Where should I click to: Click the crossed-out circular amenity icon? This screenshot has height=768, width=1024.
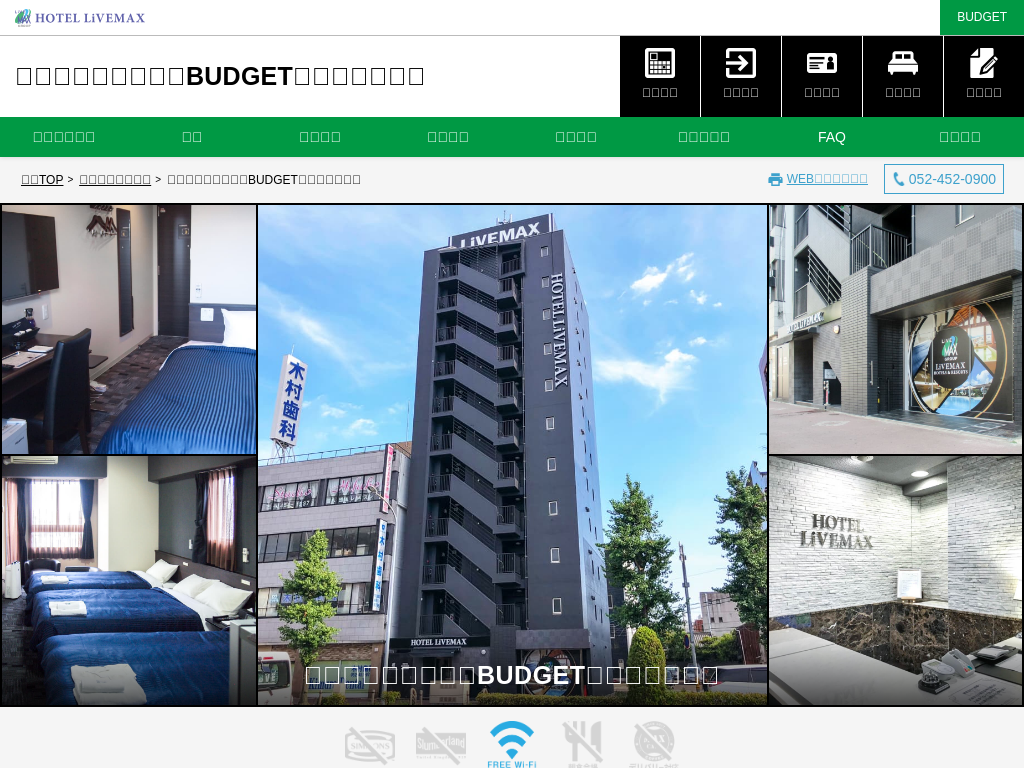pyautogui.click(x=654, y=743)
